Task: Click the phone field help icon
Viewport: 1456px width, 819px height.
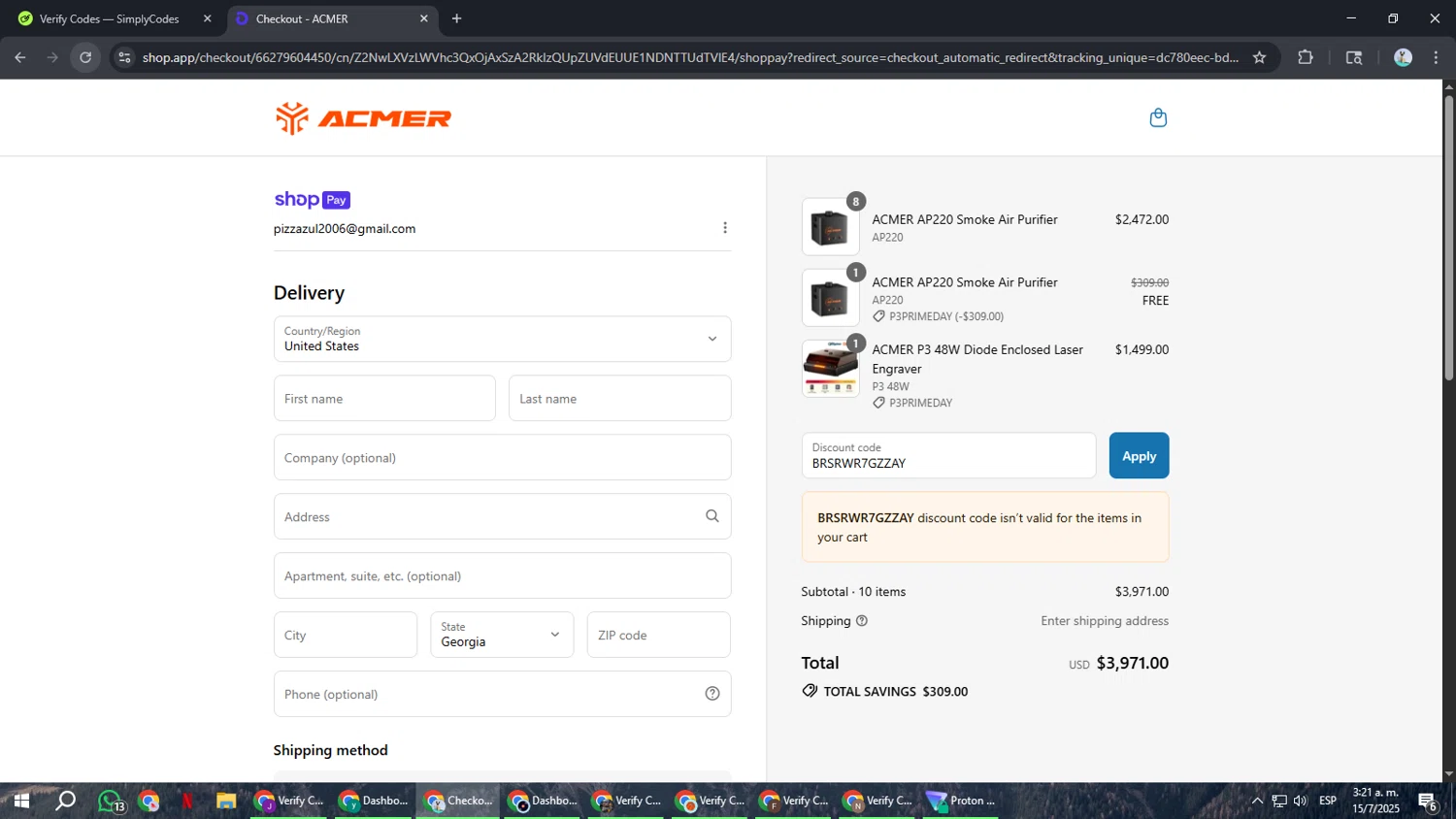Action: click(711, 694)
